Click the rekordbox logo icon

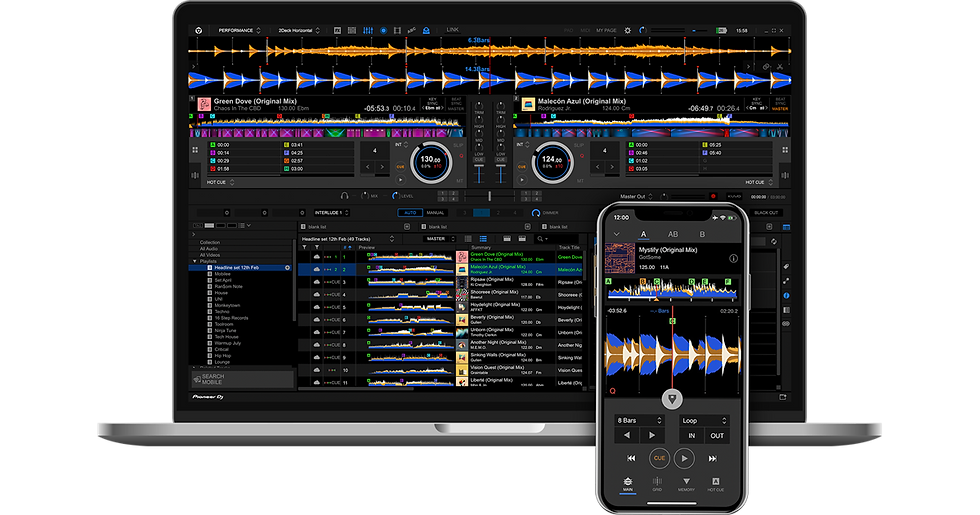[x=199, y=30]
